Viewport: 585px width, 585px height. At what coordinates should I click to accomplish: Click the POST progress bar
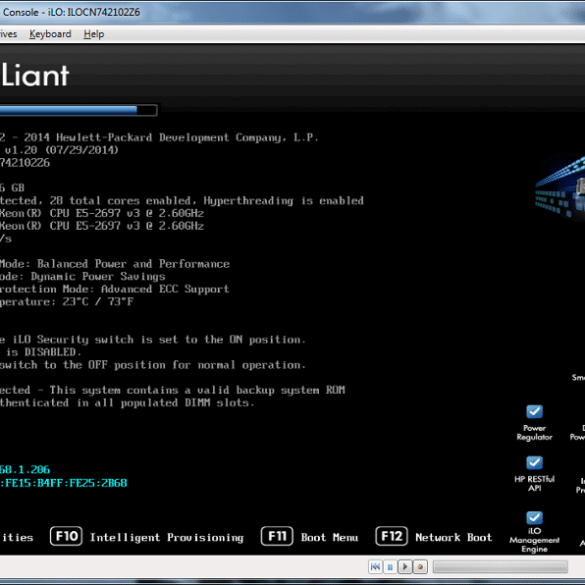coord(78,110)
